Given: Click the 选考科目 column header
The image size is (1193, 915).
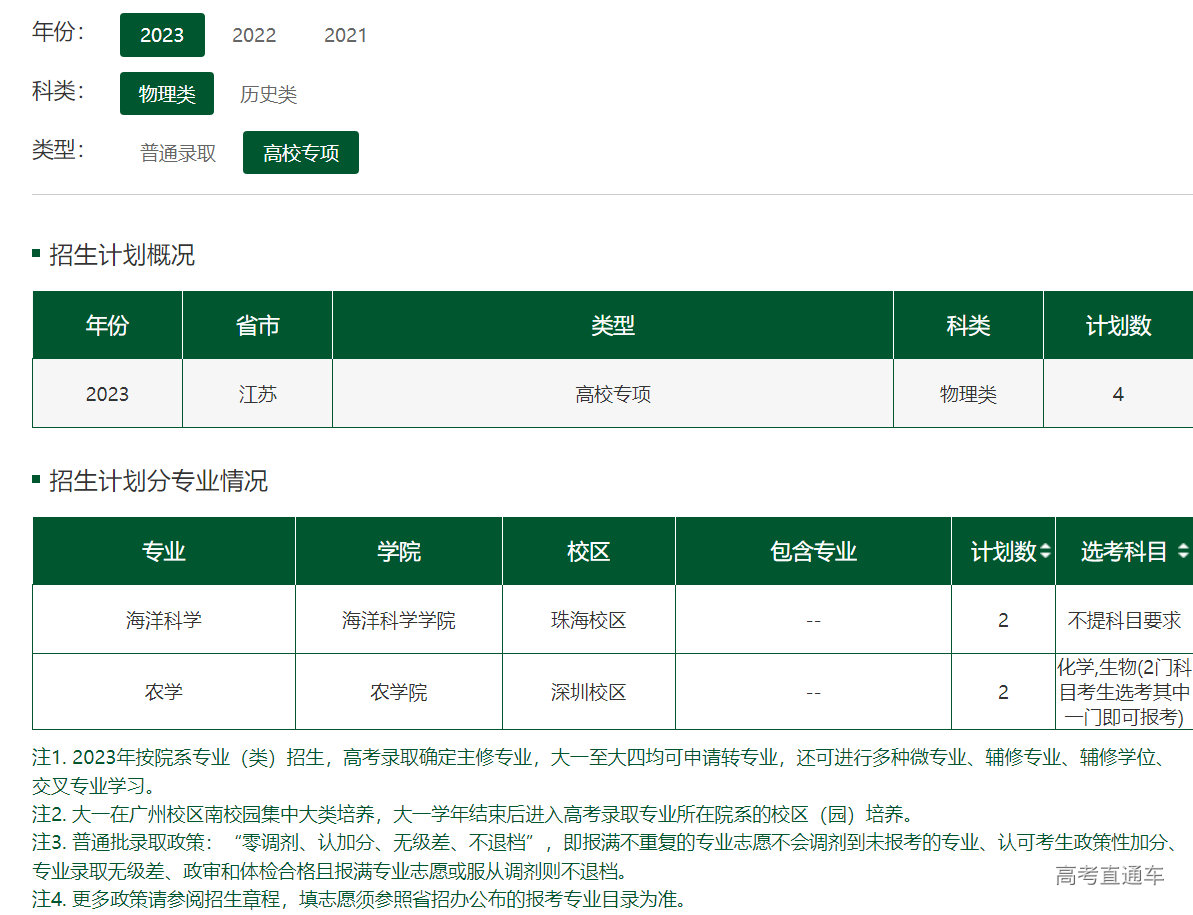Looking at the screenshot, I should coord(1123,551).
